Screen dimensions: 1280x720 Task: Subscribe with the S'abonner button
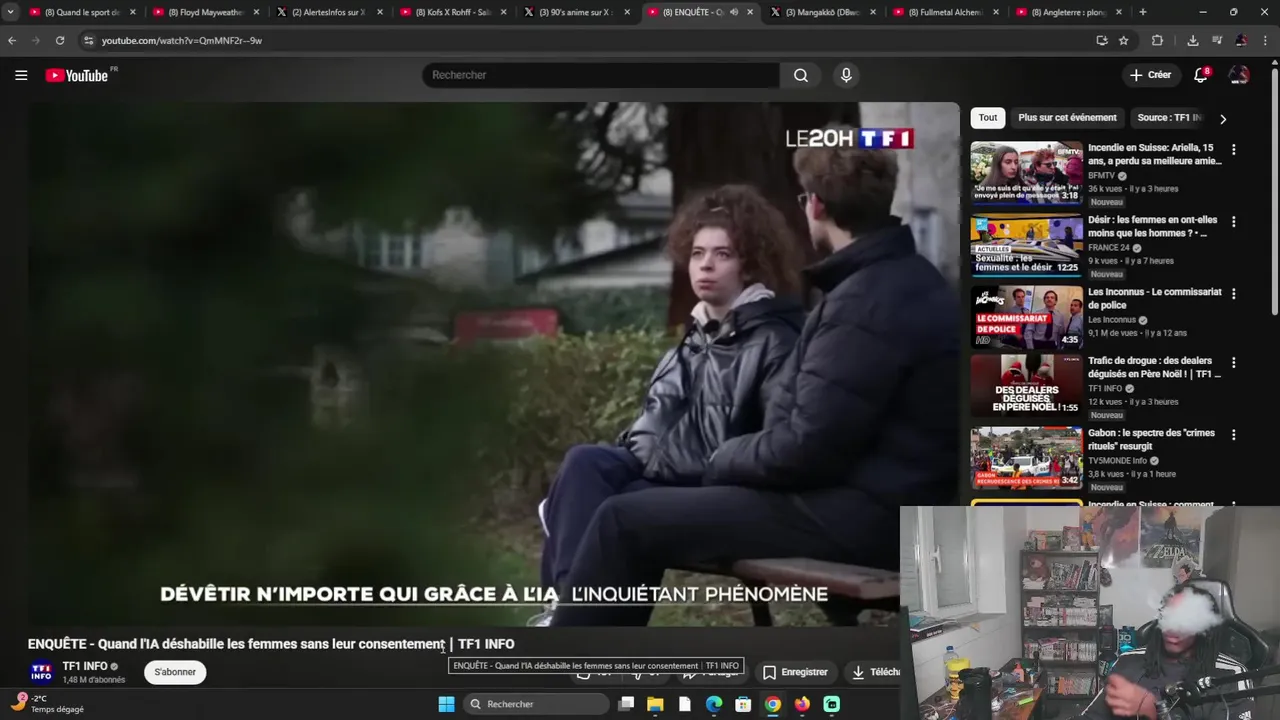click(x=175, y=672)
